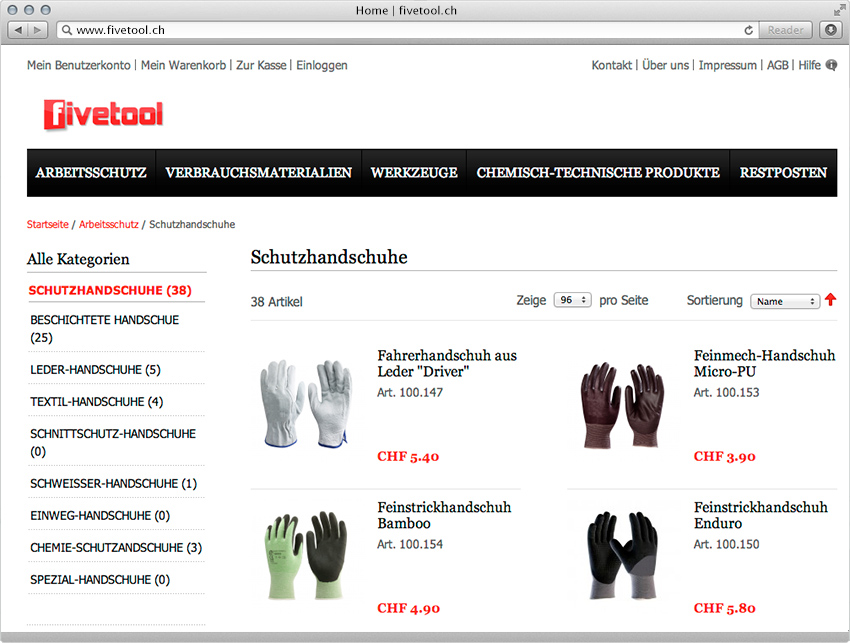Click the Hilfe help icon
Viewport: 850px width, 643px height.
click(x=830, y=65)
